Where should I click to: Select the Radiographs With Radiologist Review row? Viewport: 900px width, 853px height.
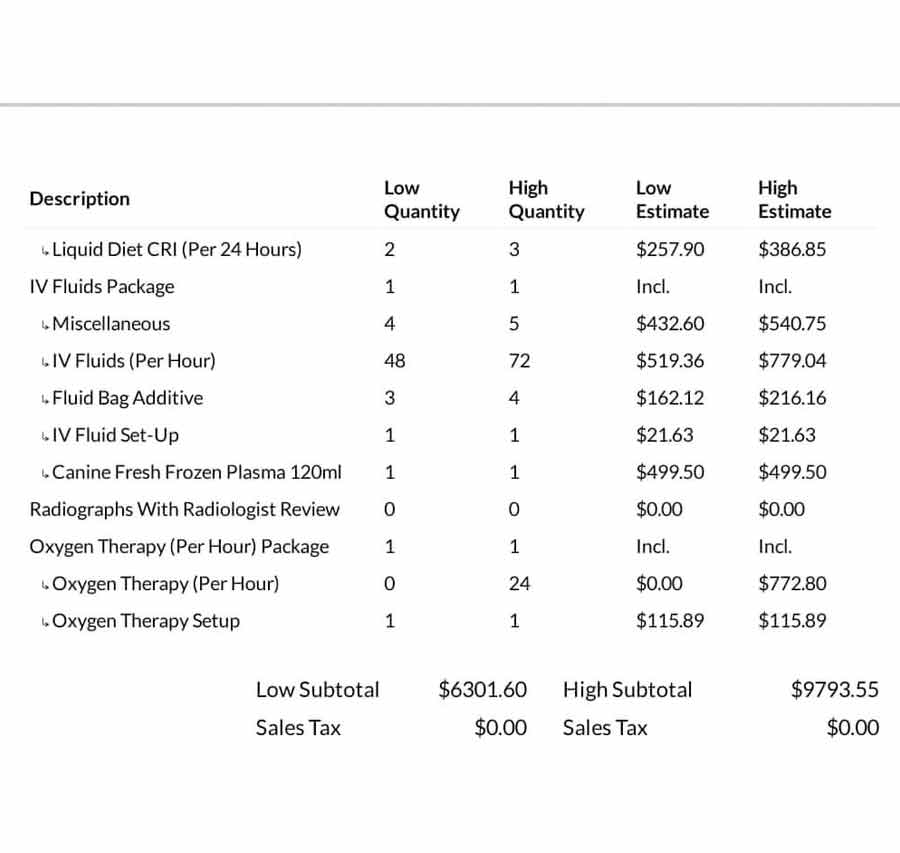click(185, 510)
